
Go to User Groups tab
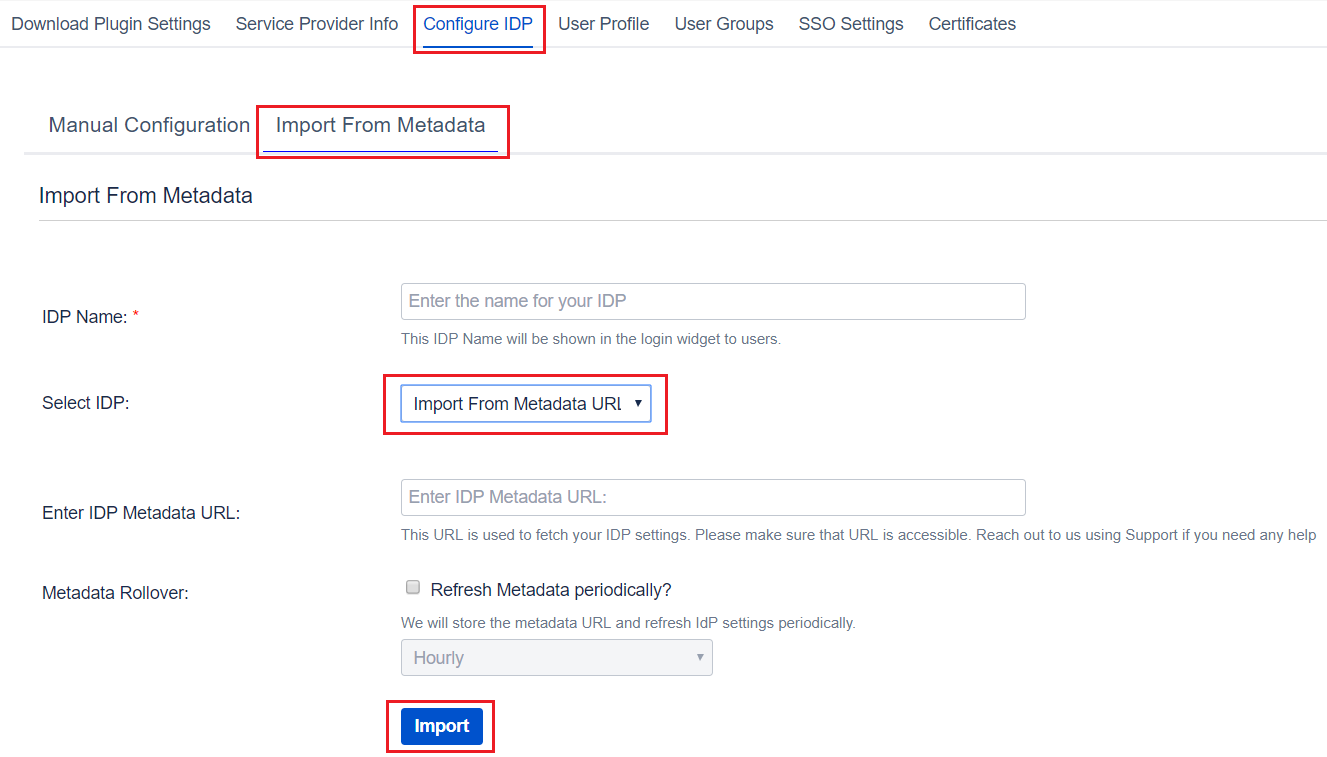pos(724,24)
